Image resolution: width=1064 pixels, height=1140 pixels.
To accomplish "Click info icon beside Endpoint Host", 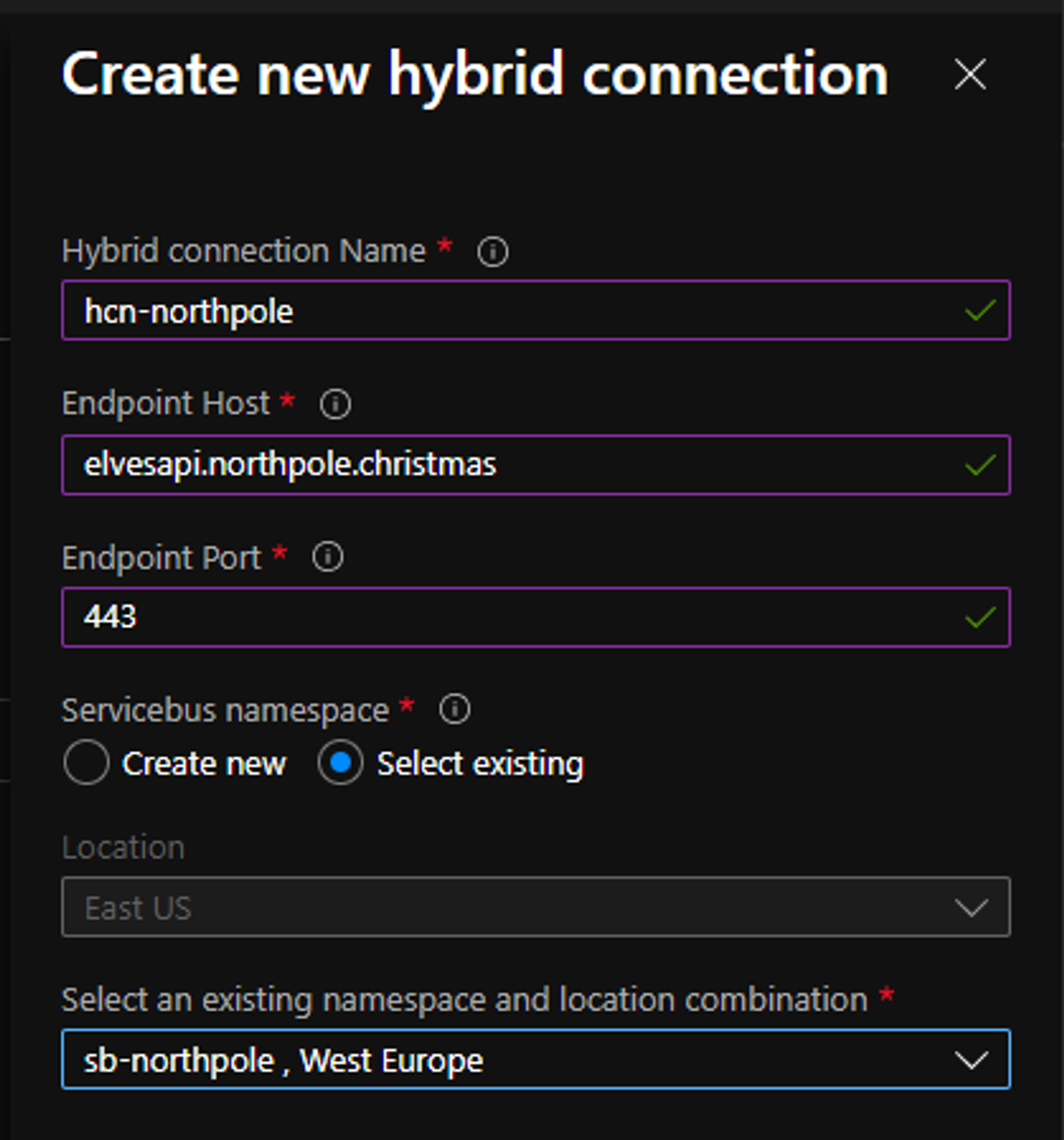I will (335, 404).
